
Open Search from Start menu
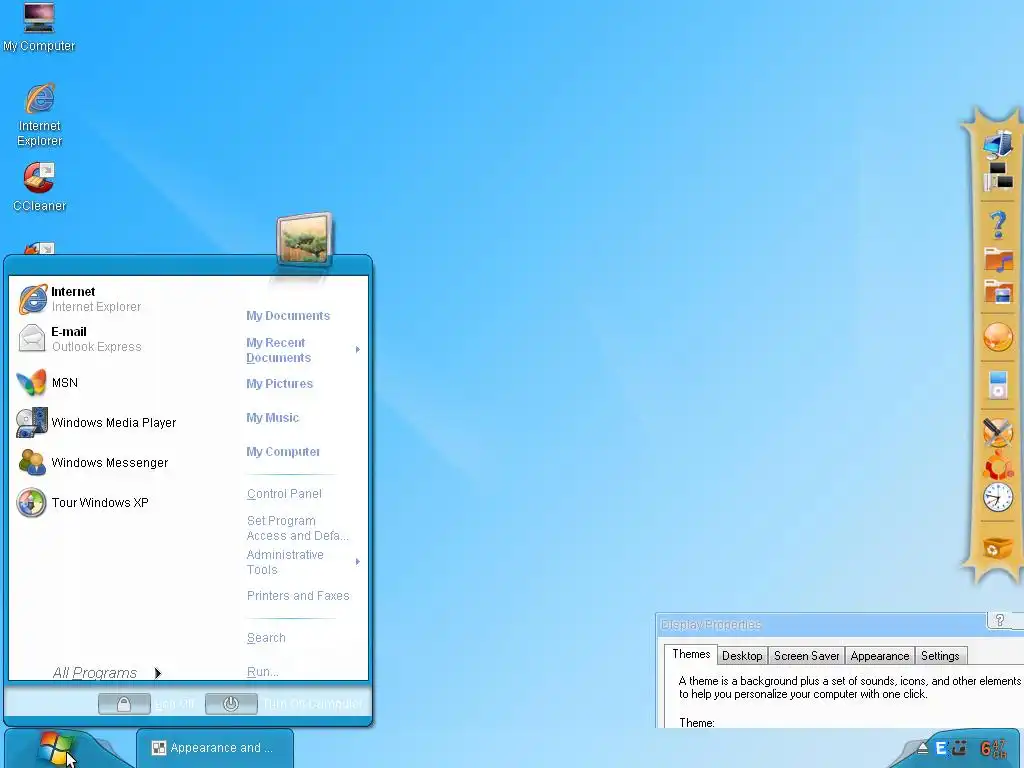pos(266,637)
